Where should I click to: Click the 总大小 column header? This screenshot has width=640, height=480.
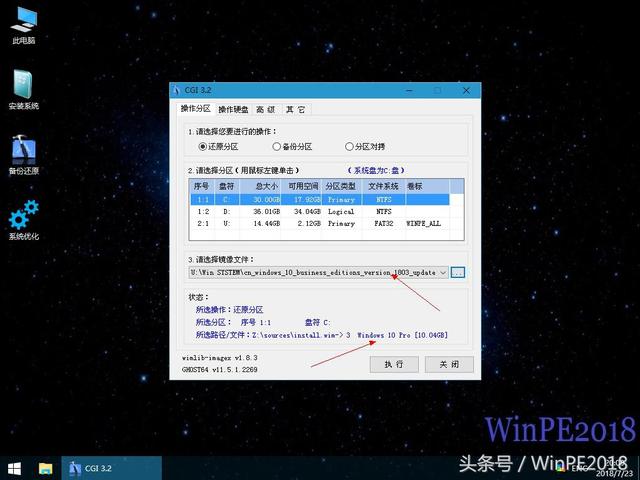tap(260, 186)
